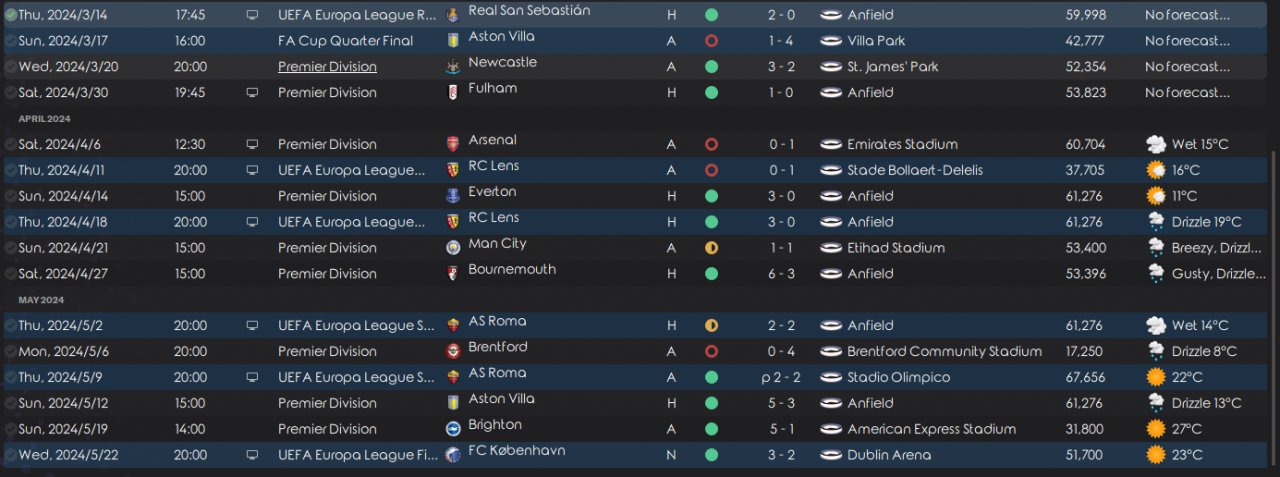The width and height of the screenshot is (1280, 477).
Task: Click the stadium icon beside Emirates Stadium
Action: point(830,144)
